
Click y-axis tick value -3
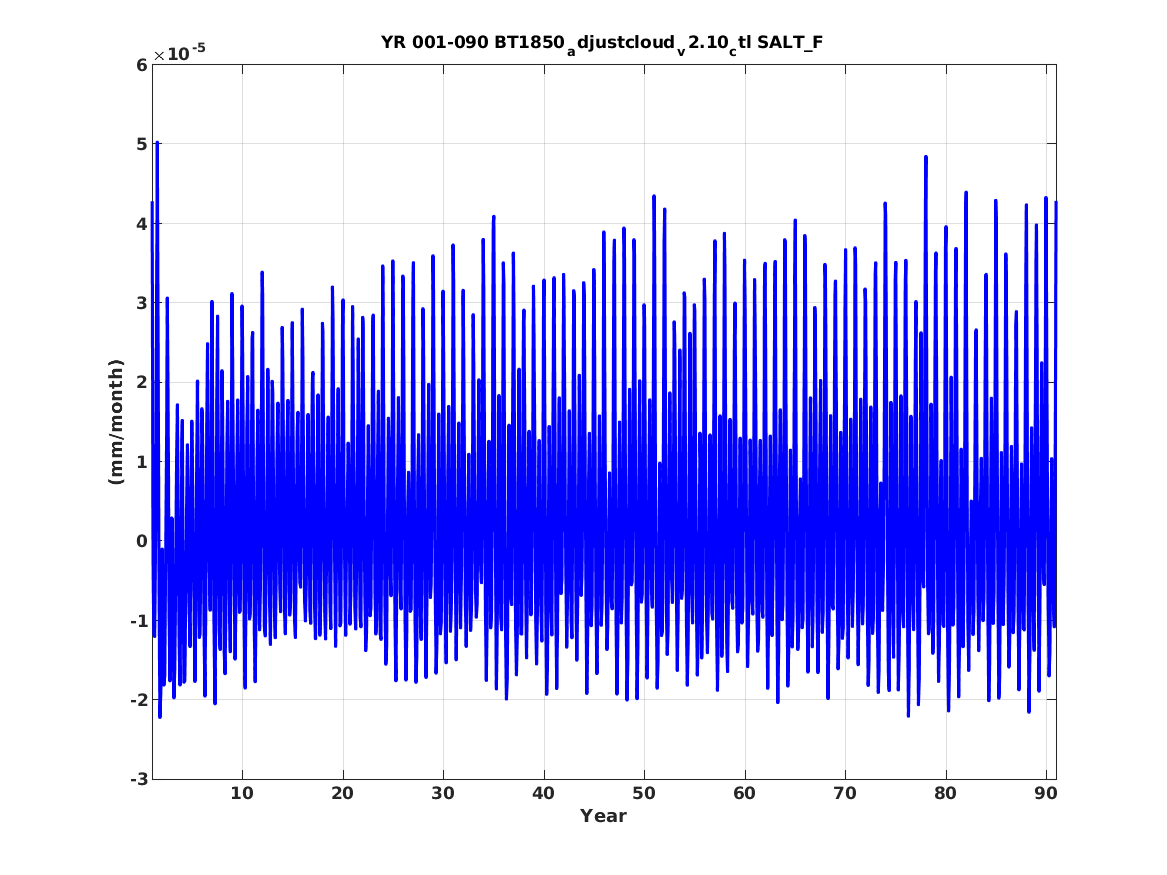pyautogui.click(x=139, y=779)
